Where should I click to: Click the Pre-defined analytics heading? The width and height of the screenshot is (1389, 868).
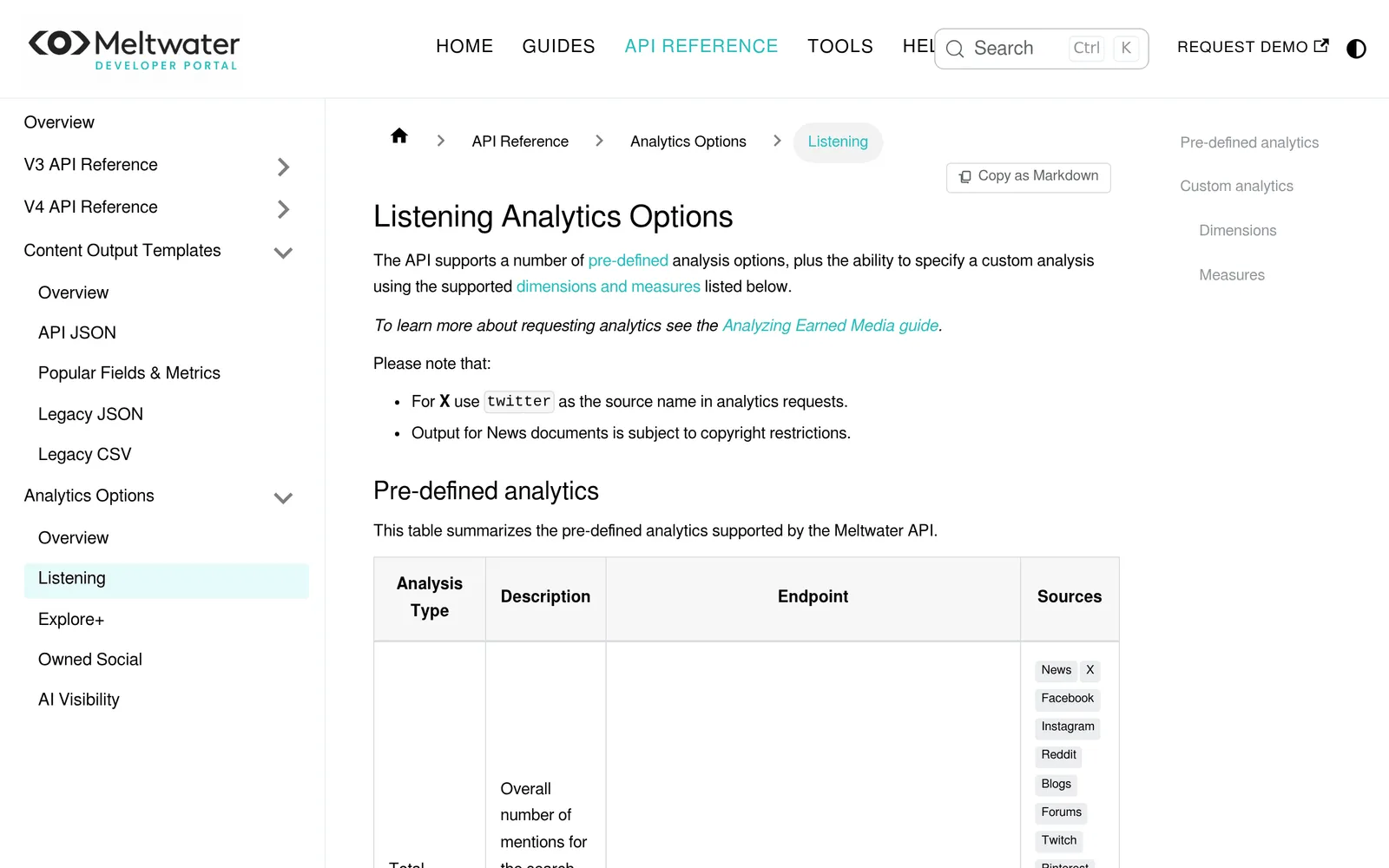[x=486, y=491]
